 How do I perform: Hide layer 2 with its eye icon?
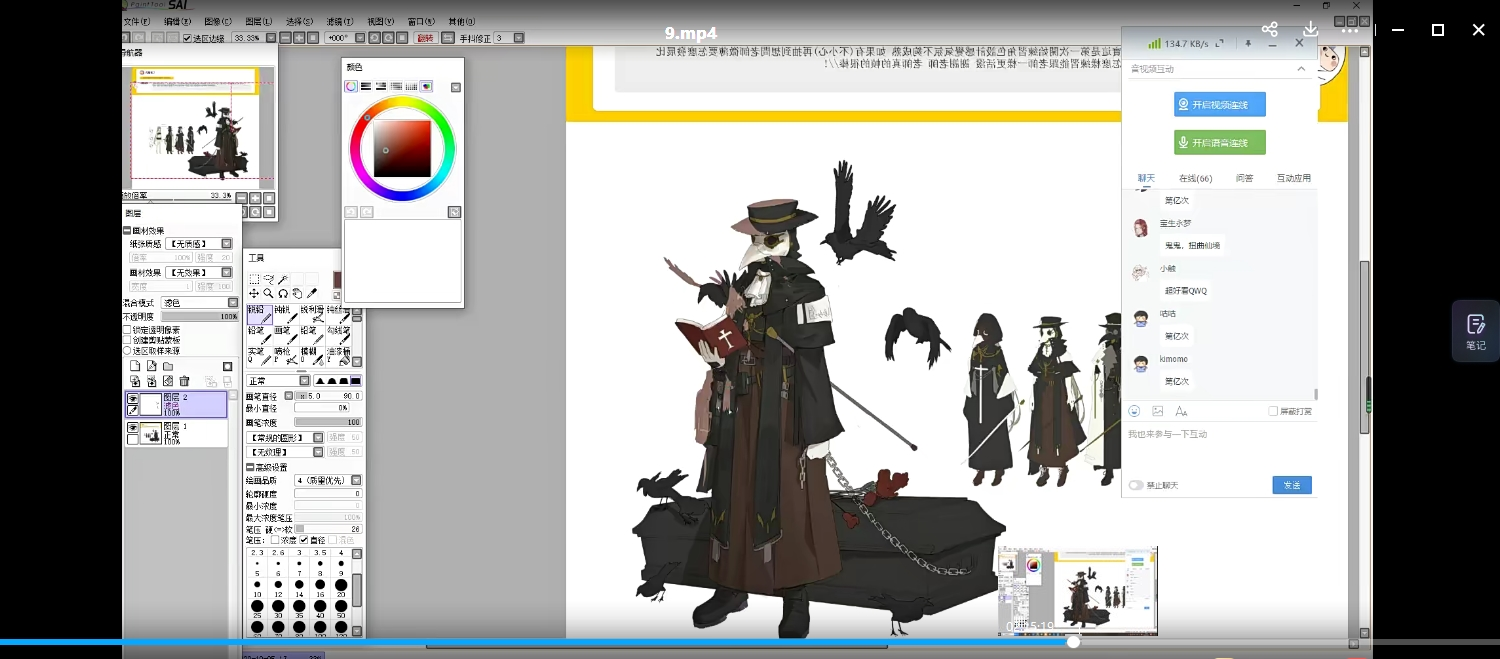pyautogui.click(x=133, y=399)
